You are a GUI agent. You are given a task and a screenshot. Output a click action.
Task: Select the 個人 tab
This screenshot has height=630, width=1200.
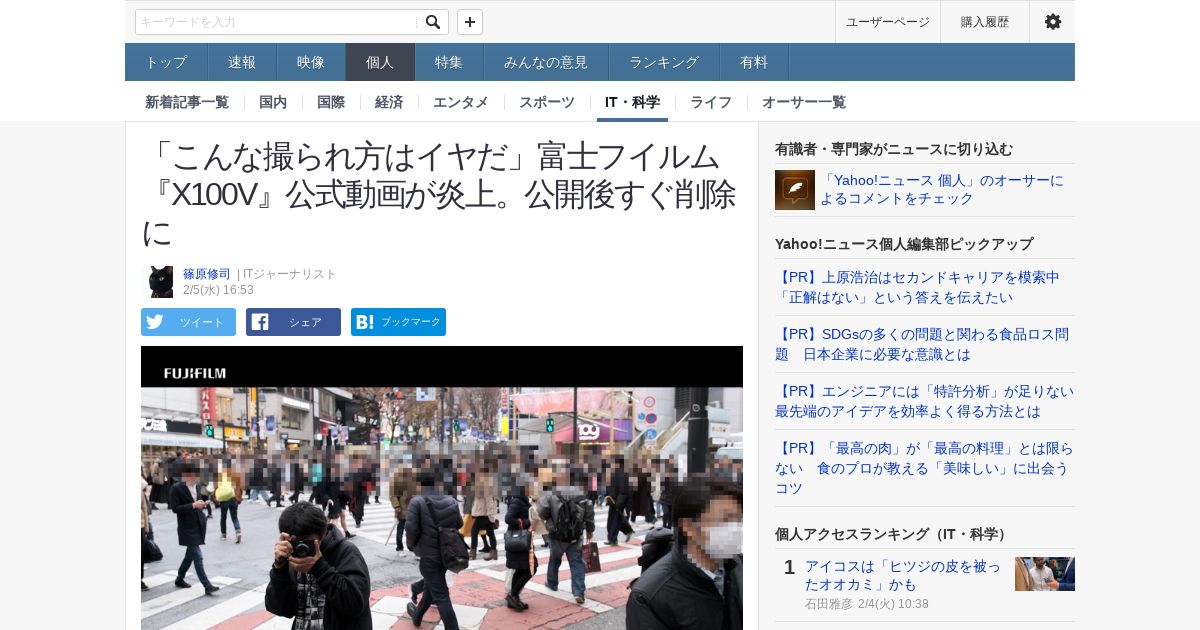[x=380, y=62]
